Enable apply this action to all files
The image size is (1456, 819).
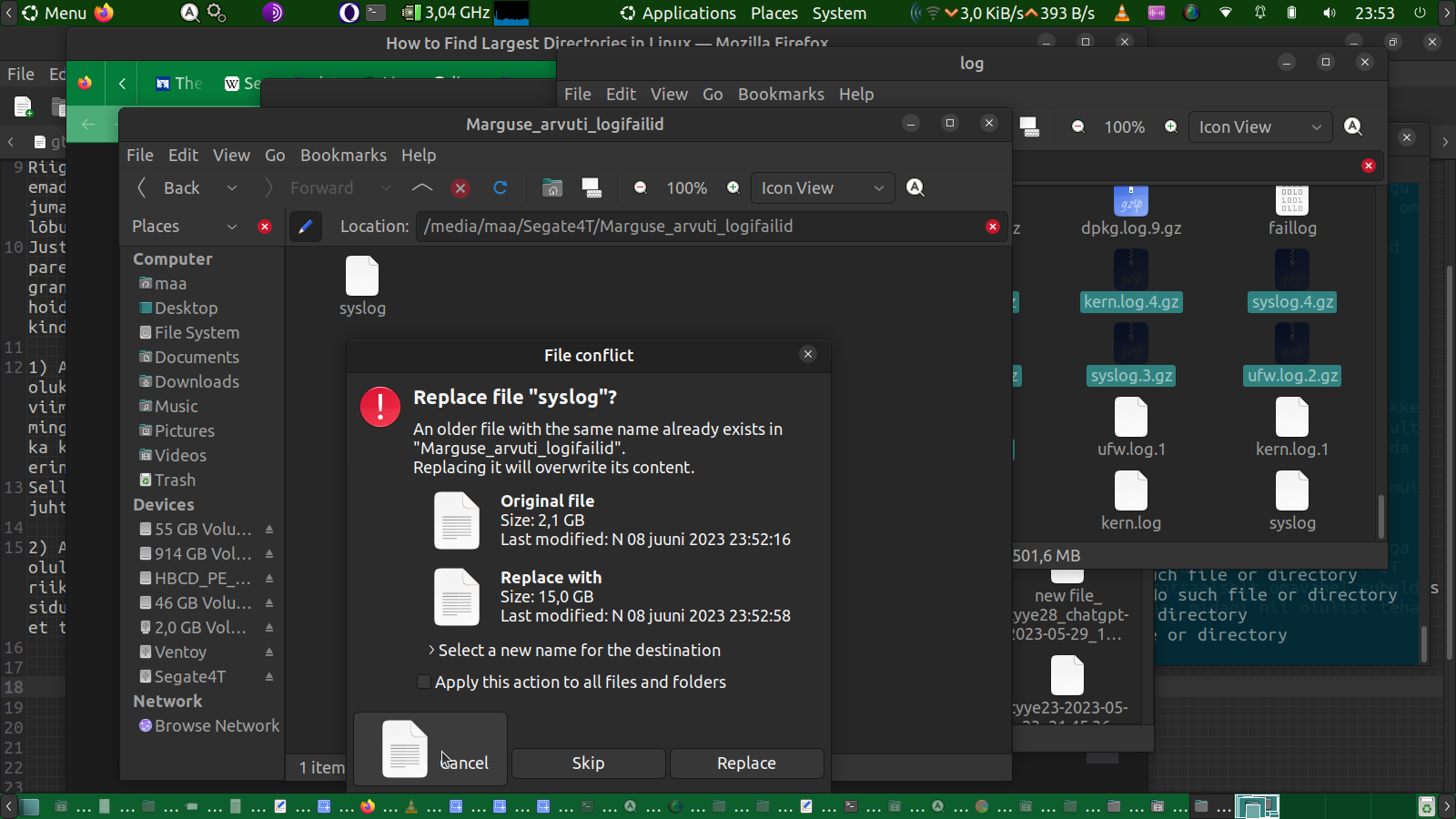point(423,682)
